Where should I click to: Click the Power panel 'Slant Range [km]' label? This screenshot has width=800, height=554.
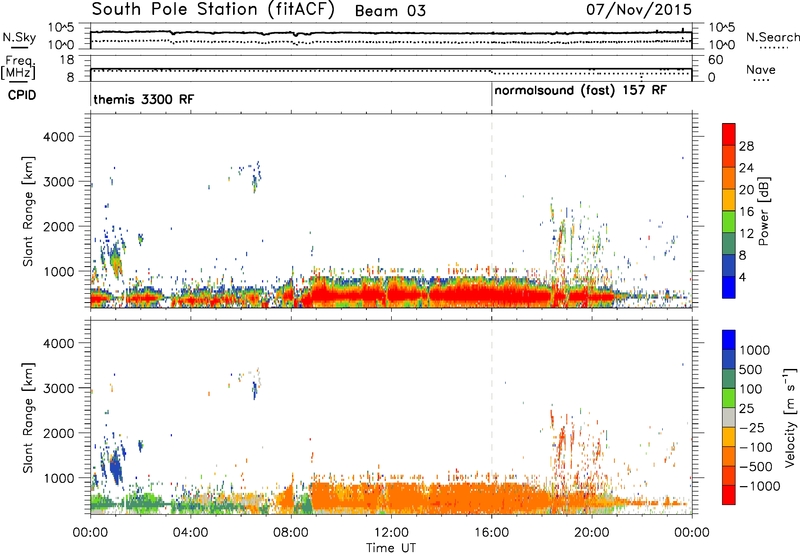coord(28,211)
